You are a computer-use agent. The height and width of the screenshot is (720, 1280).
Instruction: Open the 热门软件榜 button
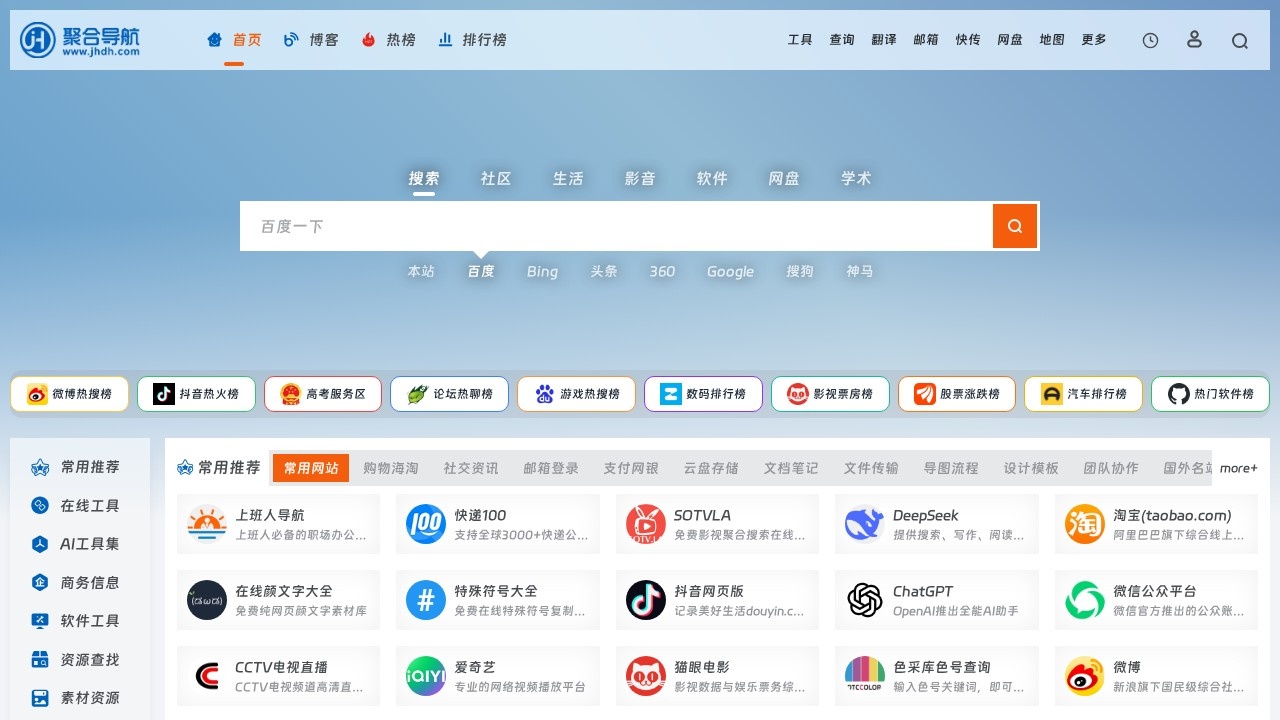(1210, 394)
